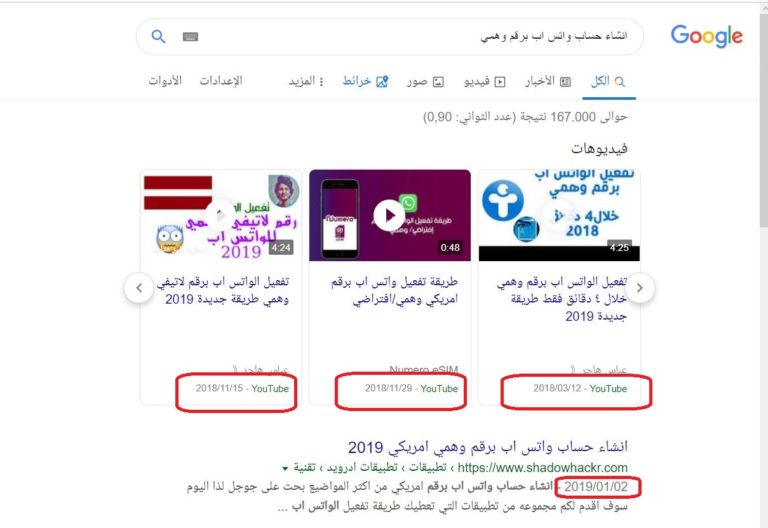Select the الكل search tab
Viewport: 768px width, 528px height.
pyautogui.click(x=608, y=81)
